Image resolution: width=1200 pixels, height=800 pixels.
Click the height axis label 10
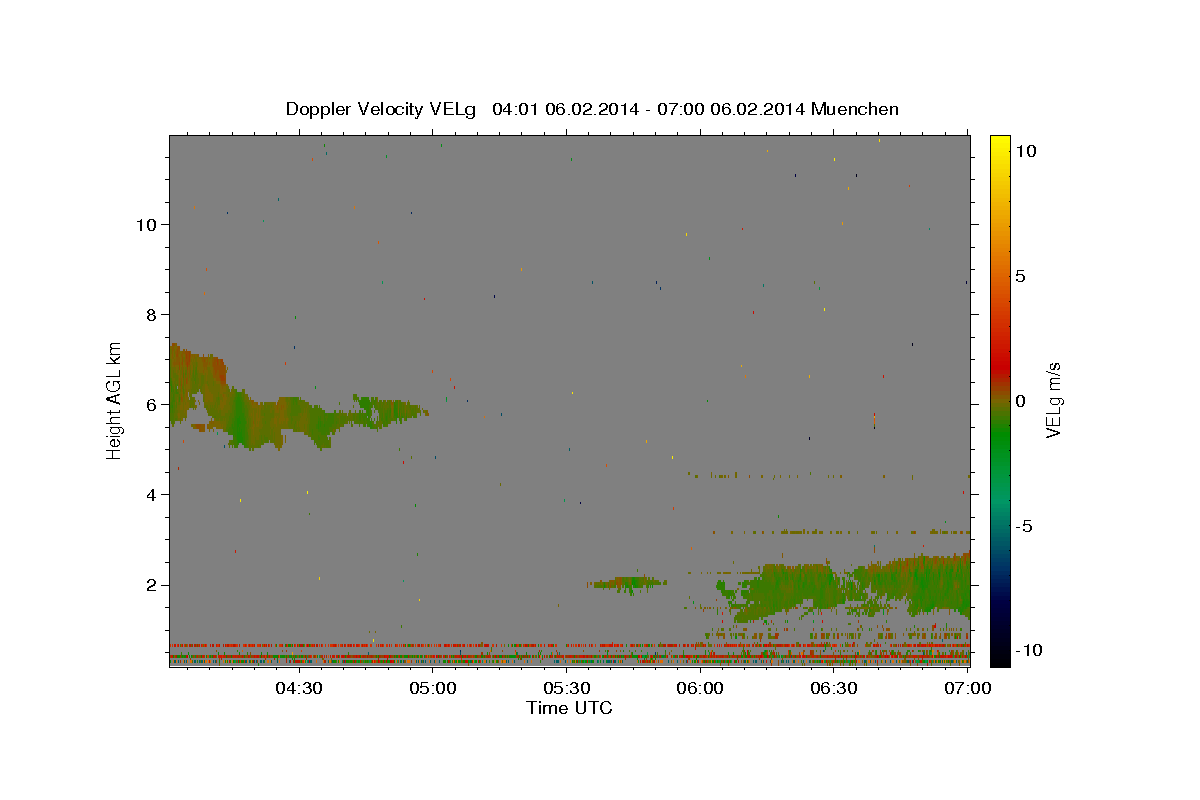(x=147, y=224)
